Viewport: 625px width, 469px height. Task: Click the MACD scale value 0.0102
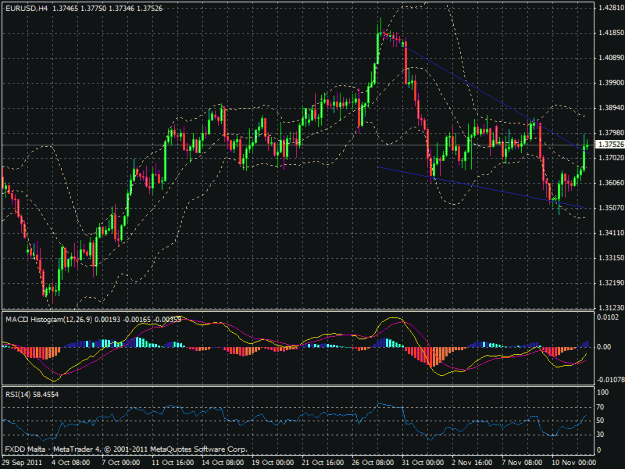606,317
